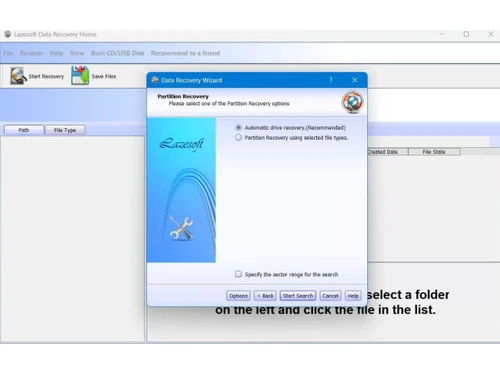This screenshot has width=500, height=375.
Task: Close the Lazesoft Data Recovery Home window
Action: click(x=491, y=34)
